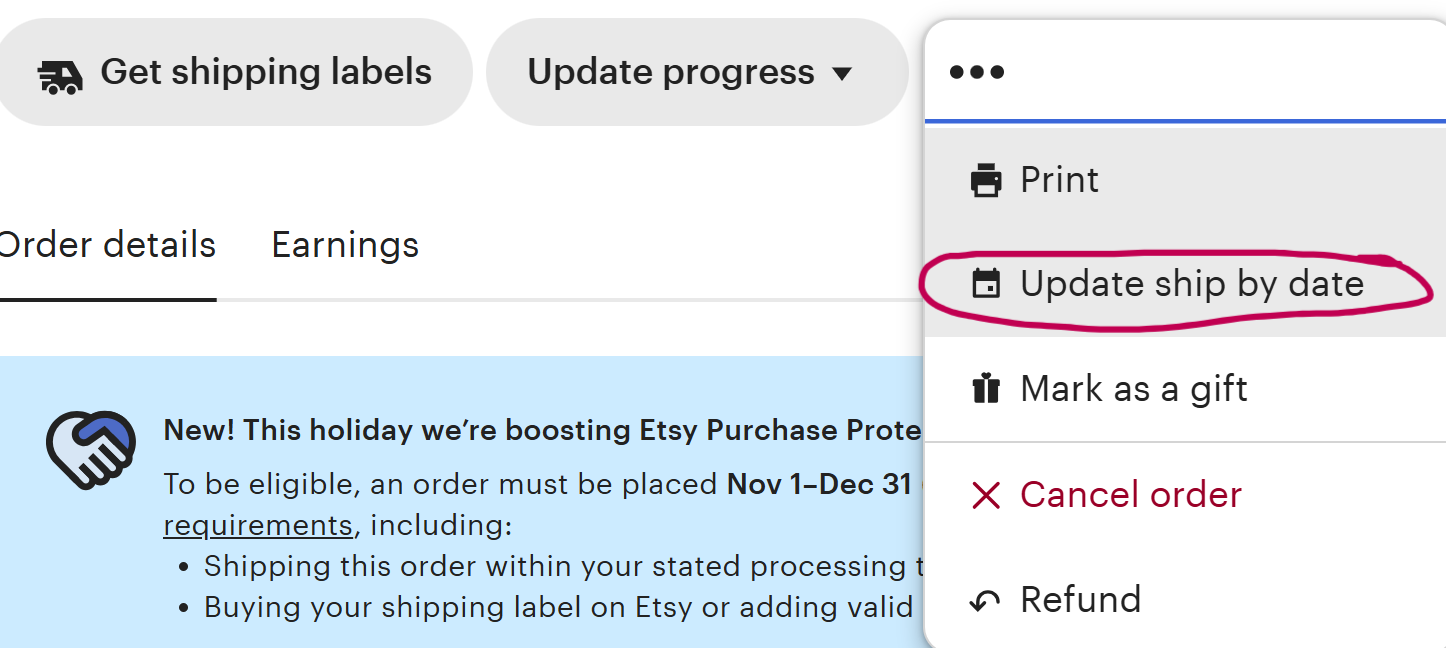The image size is (1446, 648).
Task: Switch to the Order details tab
Action: click(x=106, y=245)
